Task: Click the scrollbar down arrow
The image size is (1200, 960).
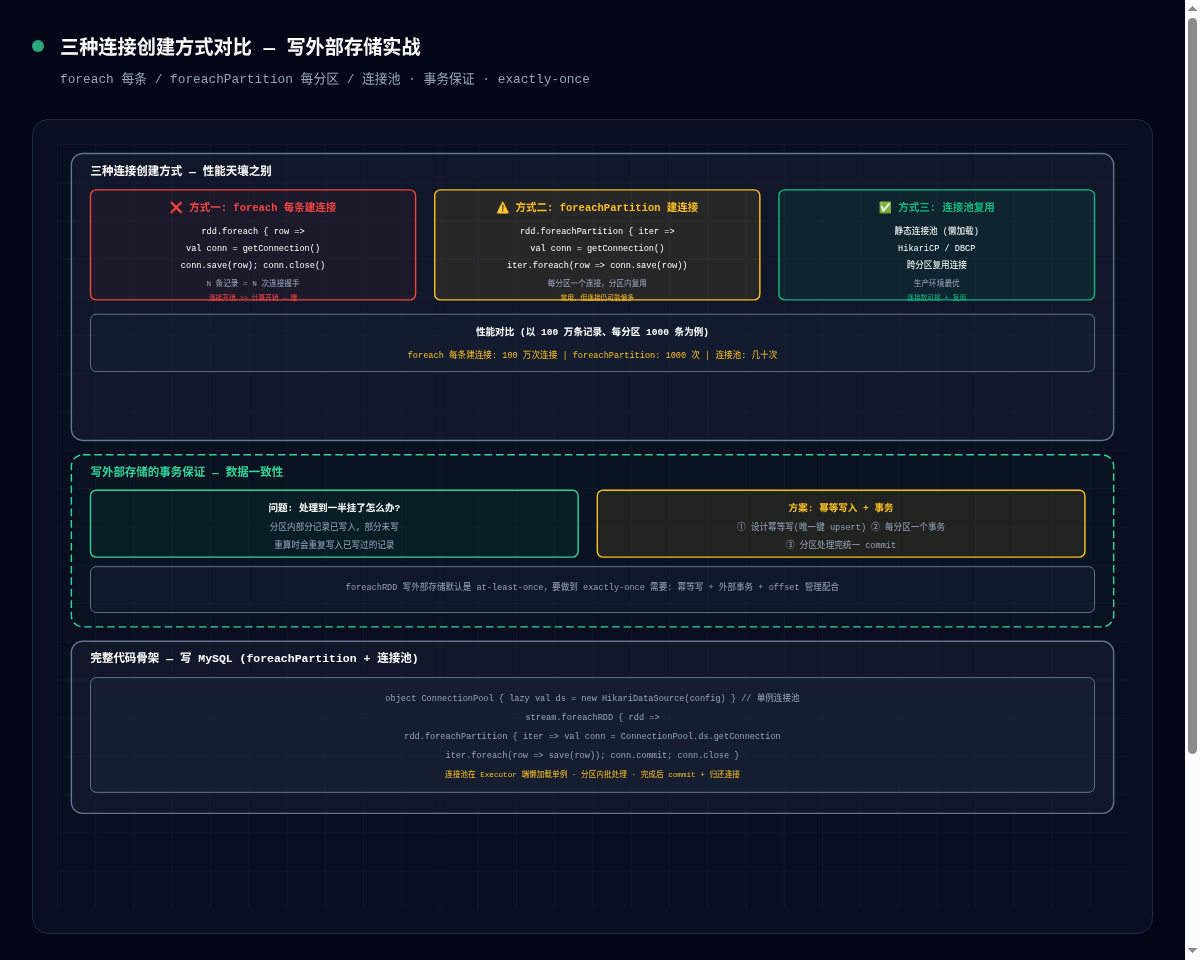Action: [1192, 950]
